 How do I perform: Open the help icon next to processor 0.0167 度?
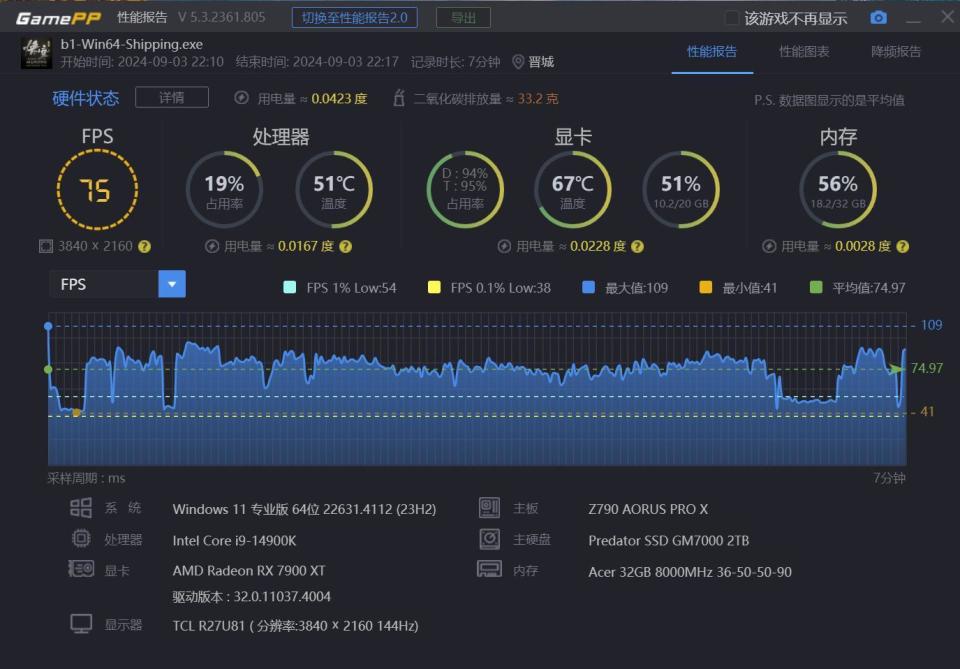point(345,247)
